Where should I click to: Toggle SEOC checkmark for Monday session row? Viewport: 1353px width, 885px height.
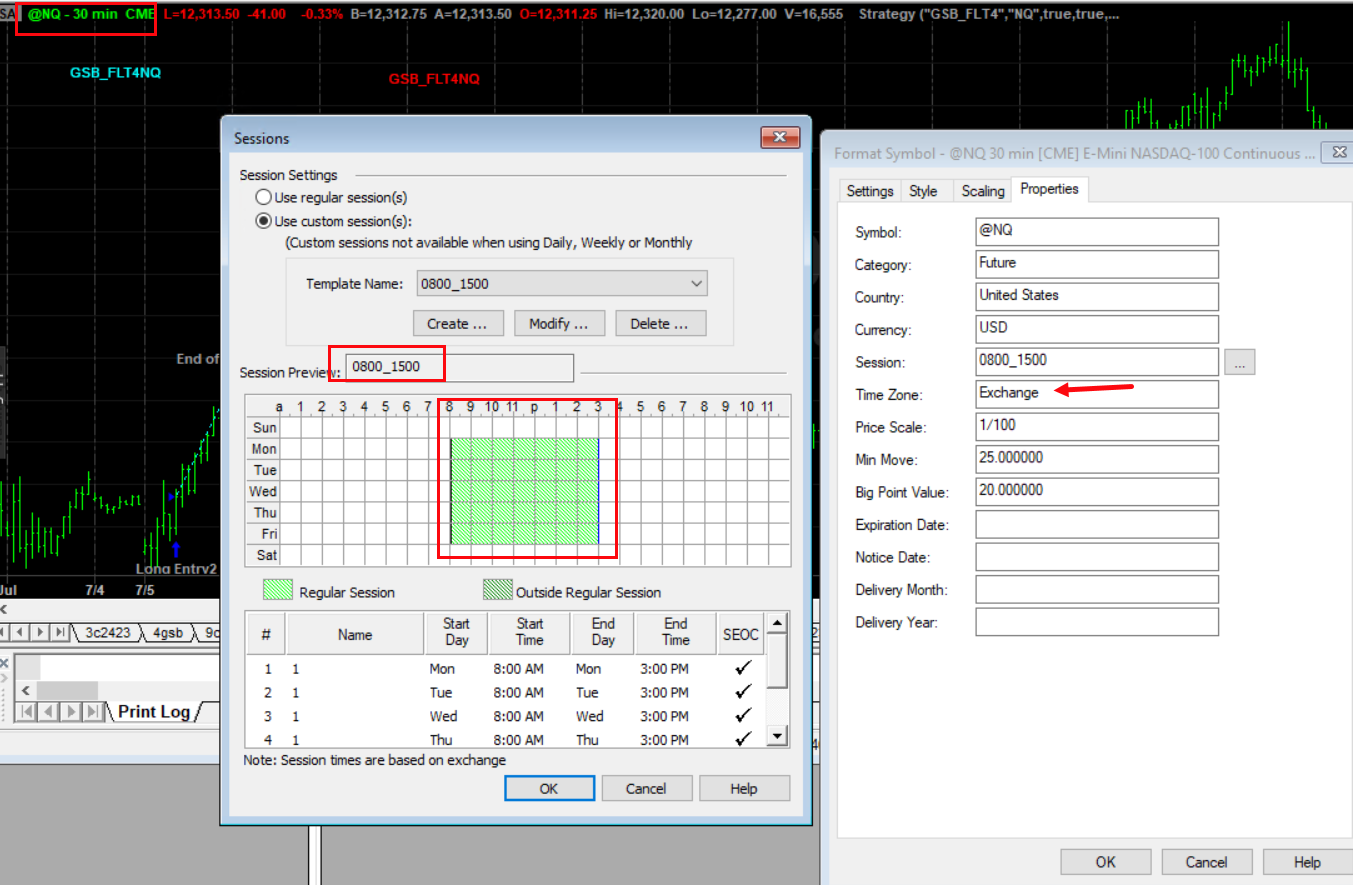(742, 668)
